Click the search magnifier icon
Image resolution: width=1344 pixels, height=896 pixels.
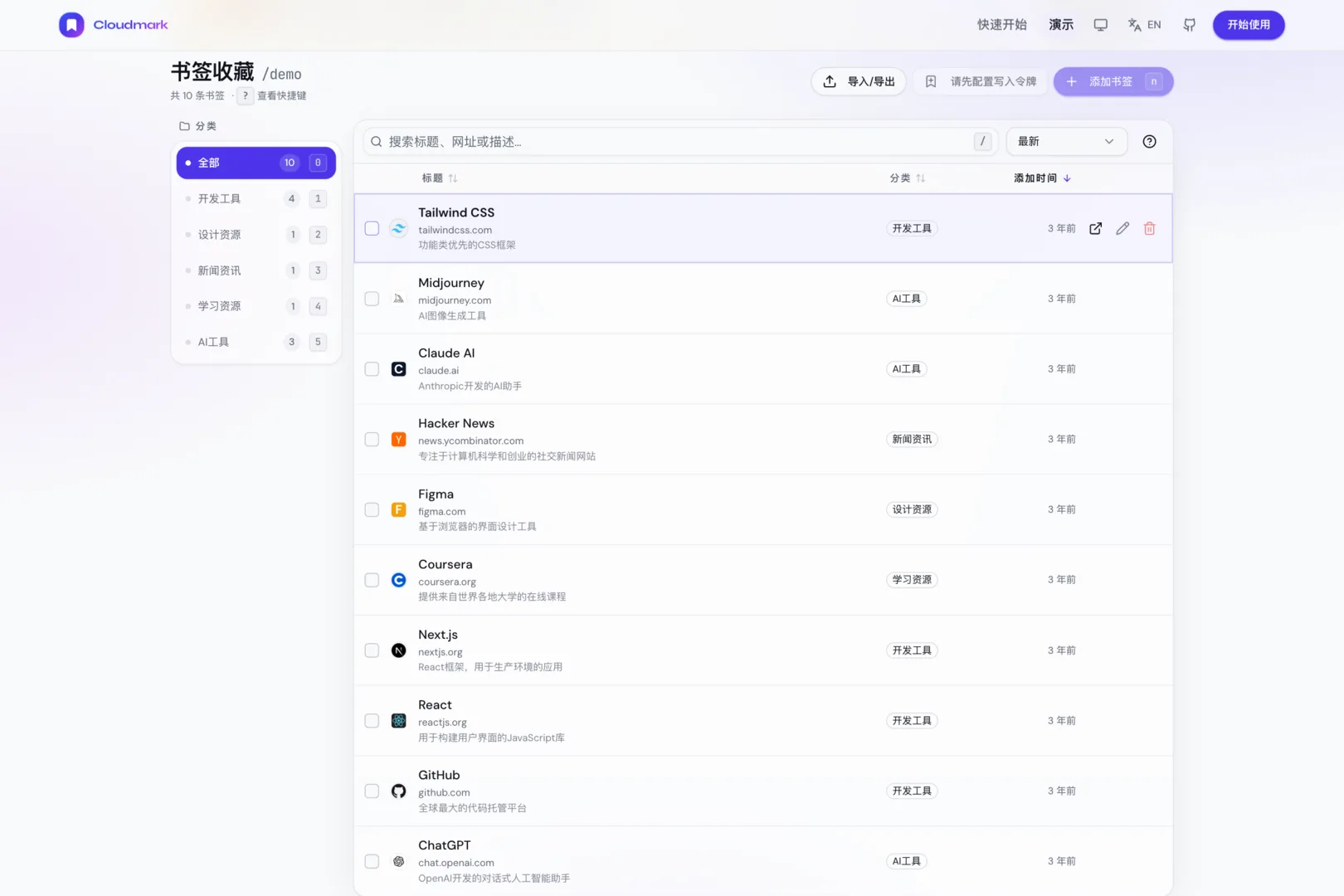(x=376, y=142)
